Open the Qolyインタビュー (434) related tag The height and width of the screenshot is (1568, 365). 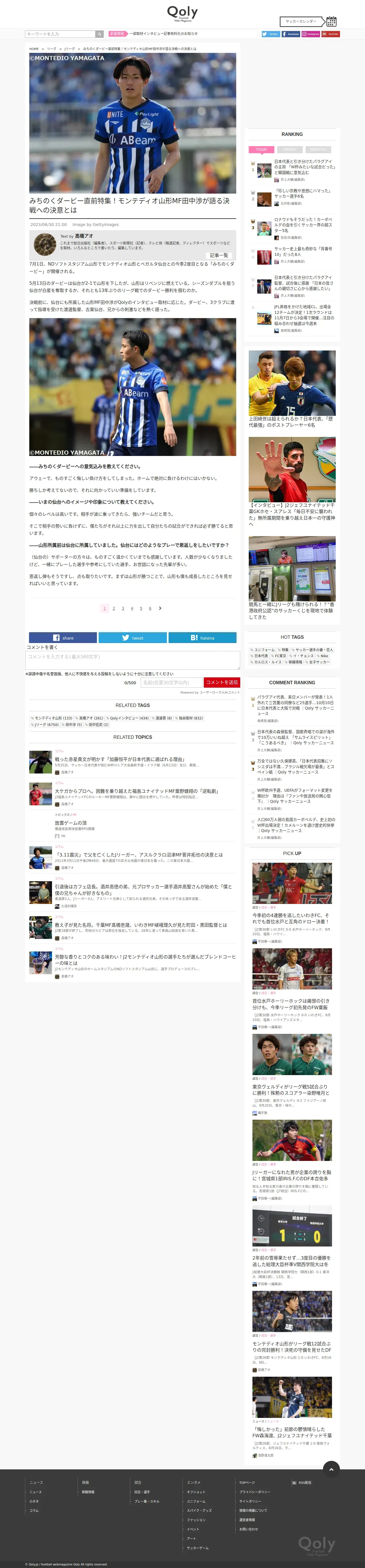128,718
